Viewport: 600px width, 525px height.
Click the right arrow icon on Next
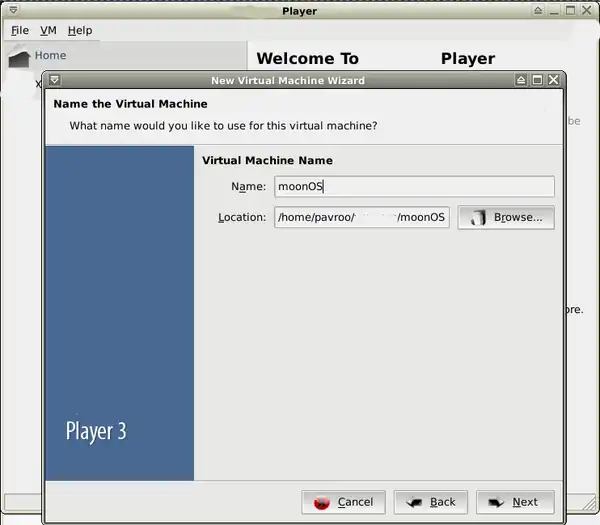tap(495, 502)
